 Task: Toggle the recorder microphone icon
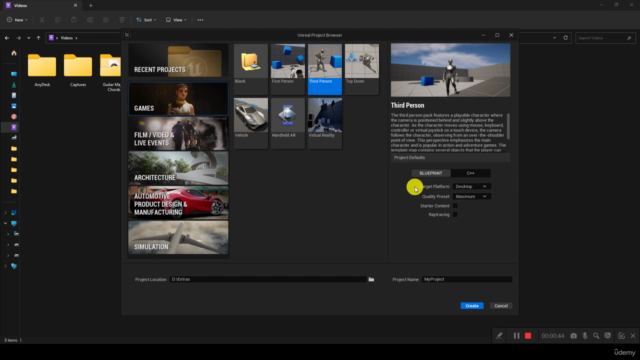point(585,336)
